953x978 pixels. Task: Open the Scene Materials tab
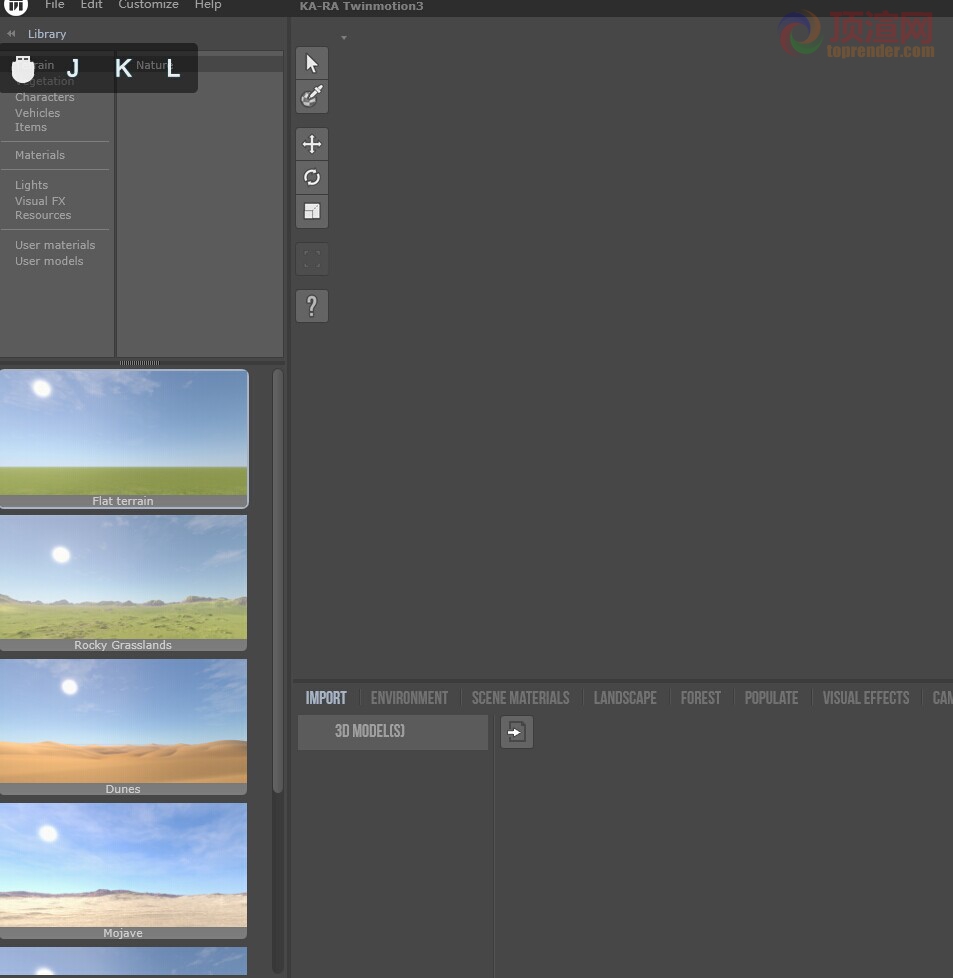tap(520, 698)
